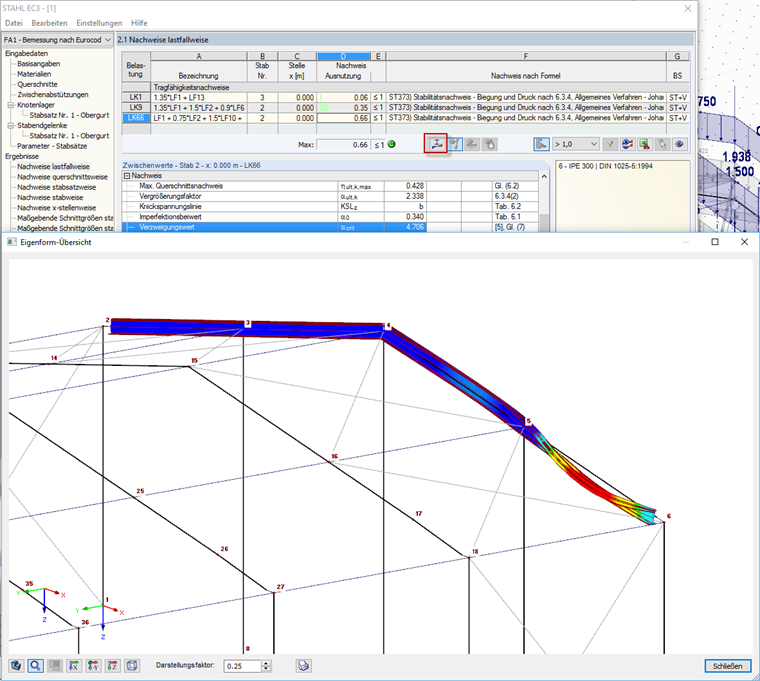Click the blue-red result view mode icon

(x=627, y=144)
